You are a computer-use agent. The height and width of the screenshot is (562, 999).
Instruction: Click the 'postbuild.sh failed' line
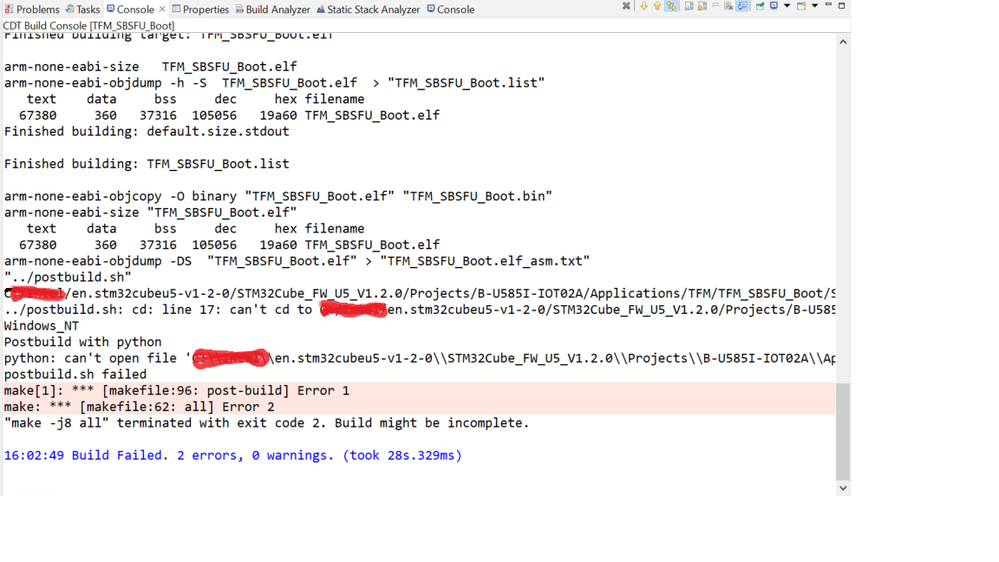coord(75,375)
